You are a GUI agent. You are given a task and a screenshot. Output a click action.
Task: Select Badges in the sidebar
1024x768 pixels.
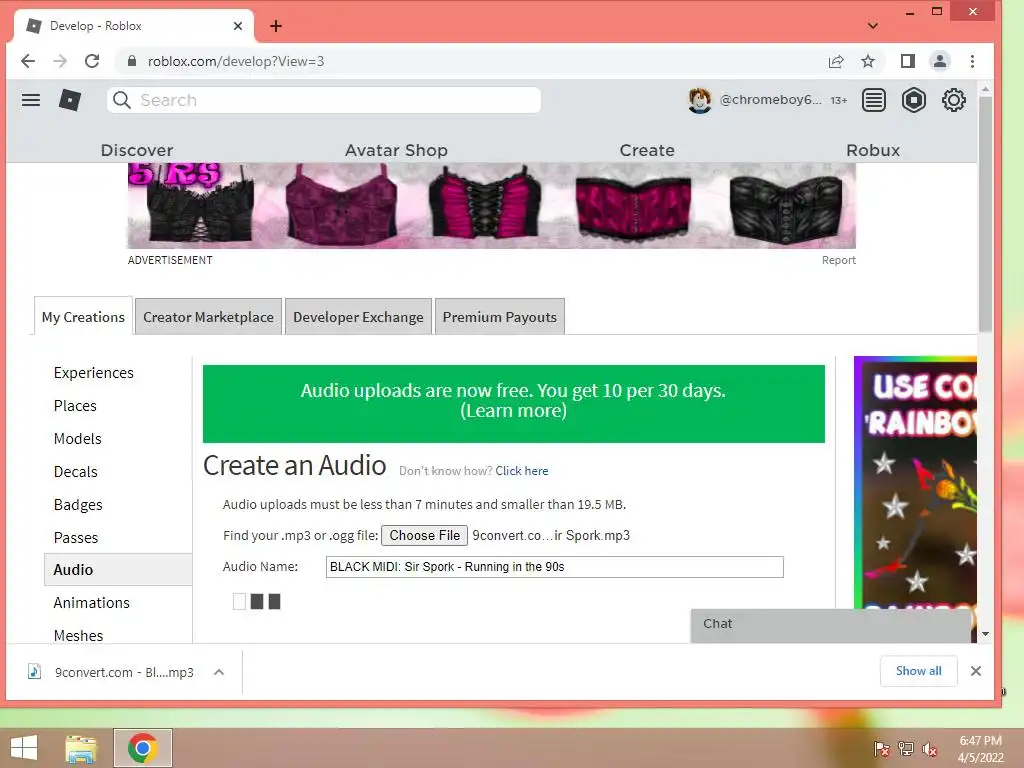point(78,504)
